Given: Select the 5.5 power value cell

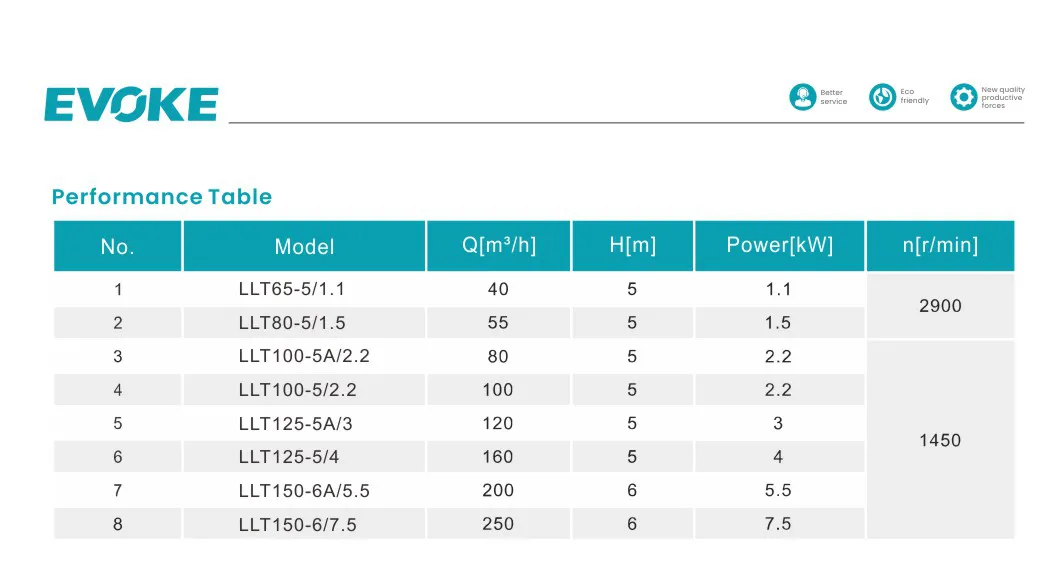Looking at the screenshot, I should [779, 490].
